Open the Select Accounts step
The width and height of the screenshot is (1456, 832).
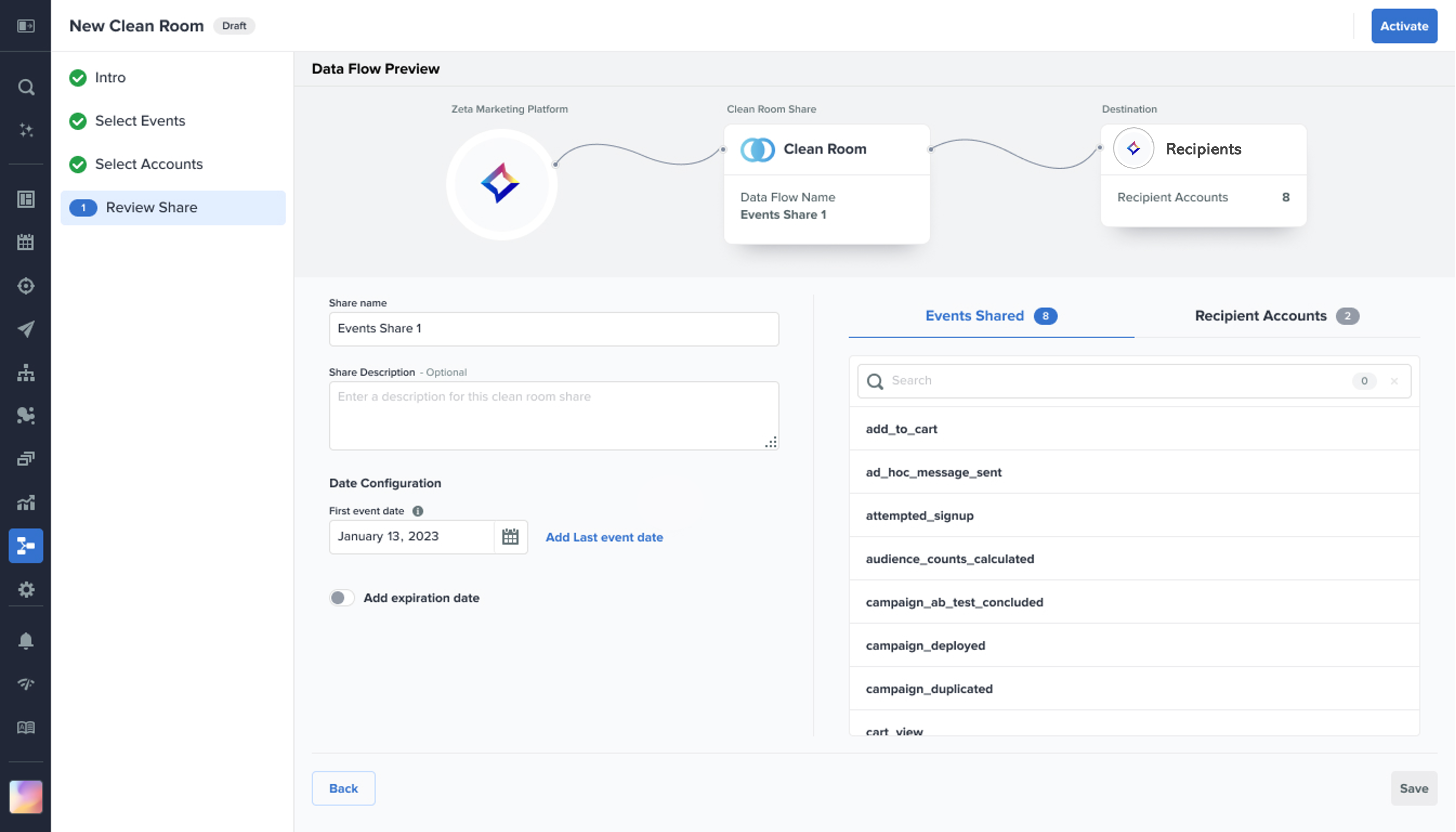coord(148,164)
